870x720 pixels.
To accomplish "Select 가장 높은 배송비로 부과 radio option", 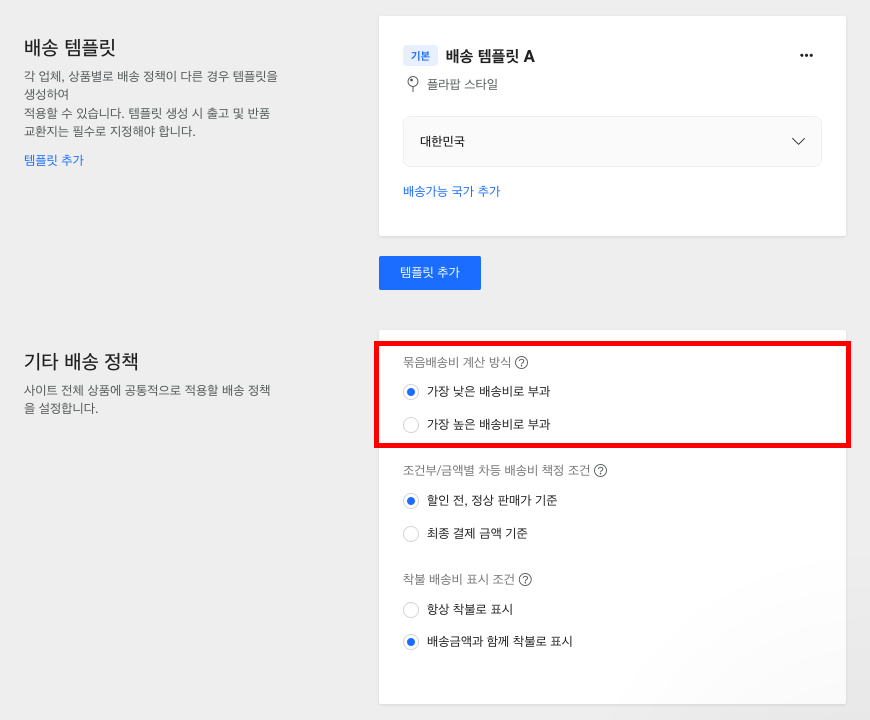I will pyautogui.click(x=411, y=425).
